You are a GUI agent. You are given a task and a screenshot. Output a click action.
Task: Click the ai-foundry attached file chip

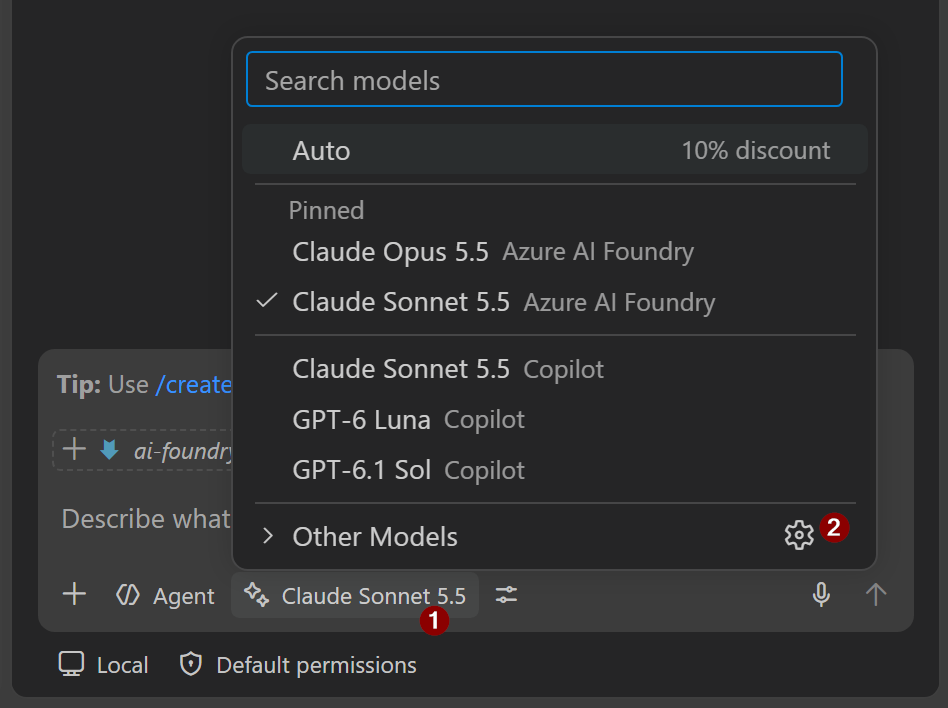tap(144, 450)
